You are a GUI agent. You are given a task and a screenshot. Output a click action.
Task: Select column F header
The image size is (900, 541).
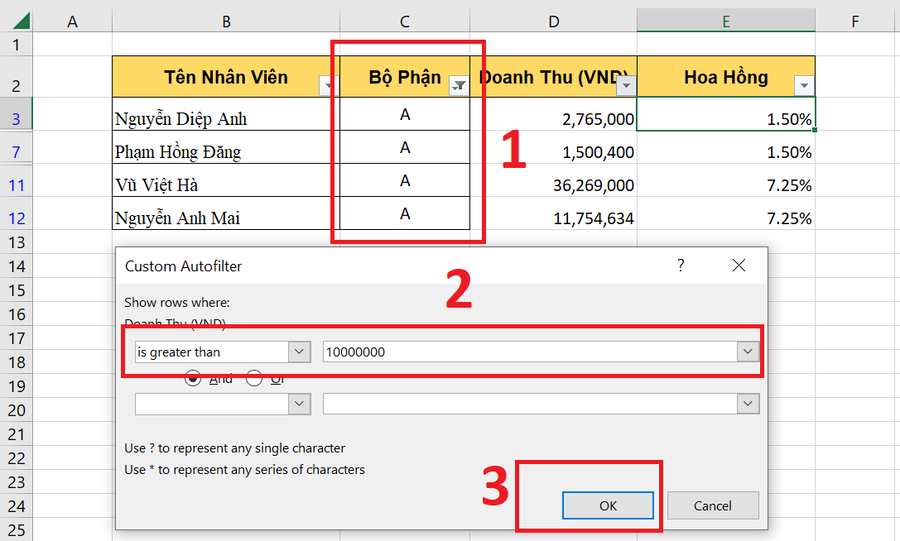(855, 22)
